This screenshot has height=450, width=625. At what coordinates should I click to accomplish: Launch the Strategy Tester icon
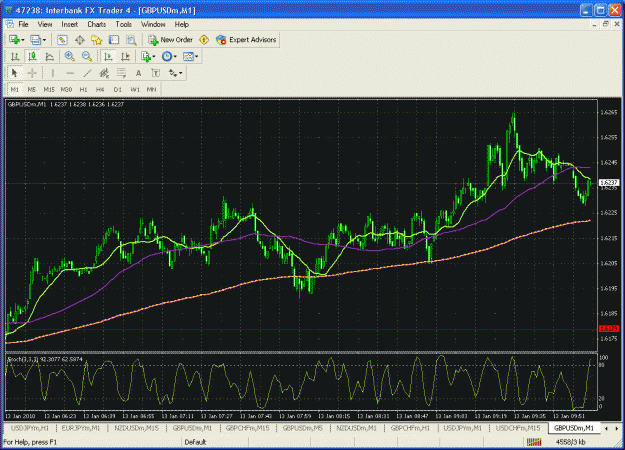tap(131, 40)
